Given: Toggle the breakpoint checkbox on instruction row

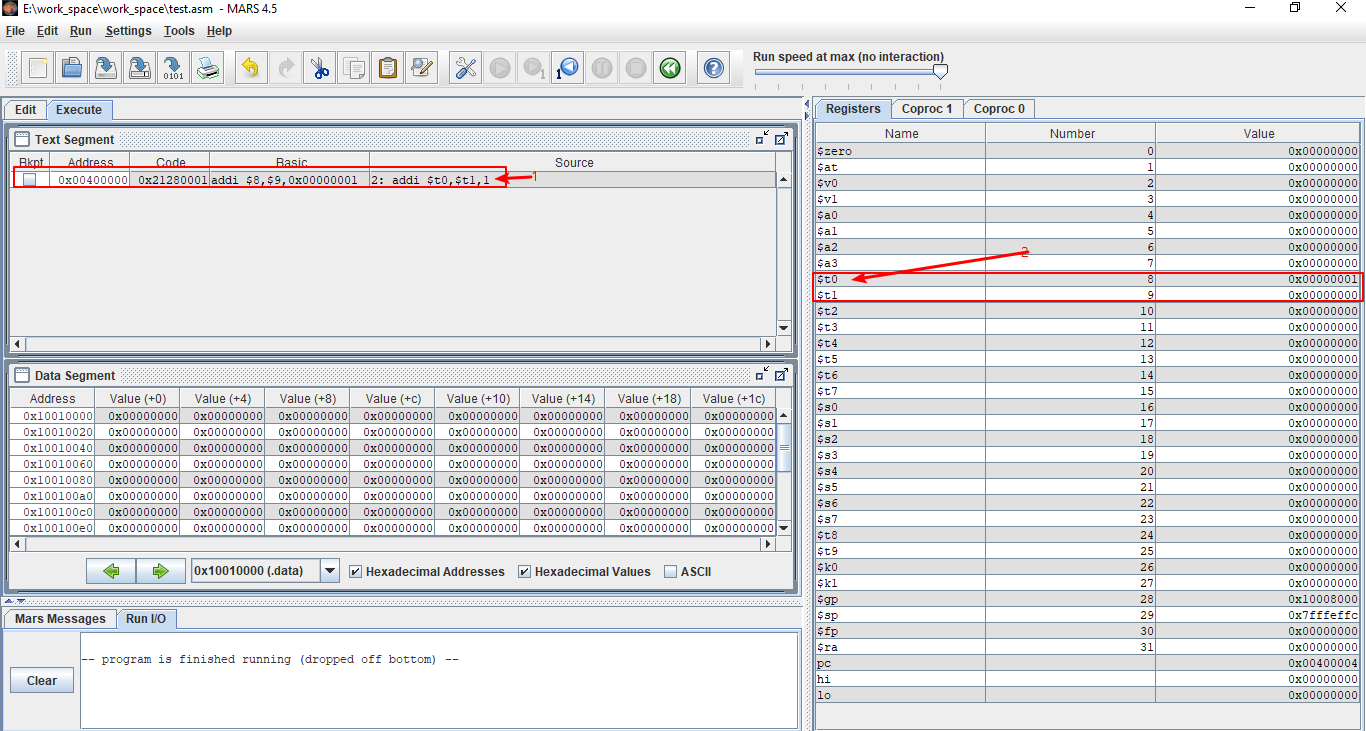Looking at the screenshot, I should [29, 180].
